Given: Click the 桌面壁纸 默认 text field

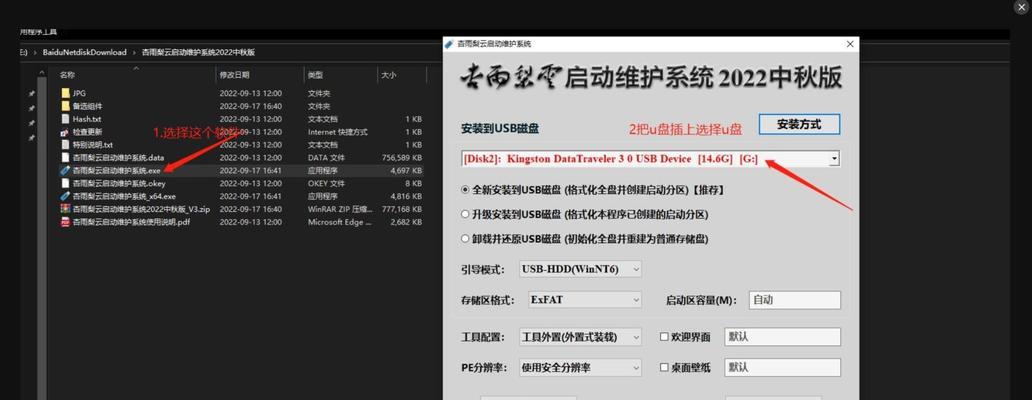Looking at the screenshot, I should [783, 368].
